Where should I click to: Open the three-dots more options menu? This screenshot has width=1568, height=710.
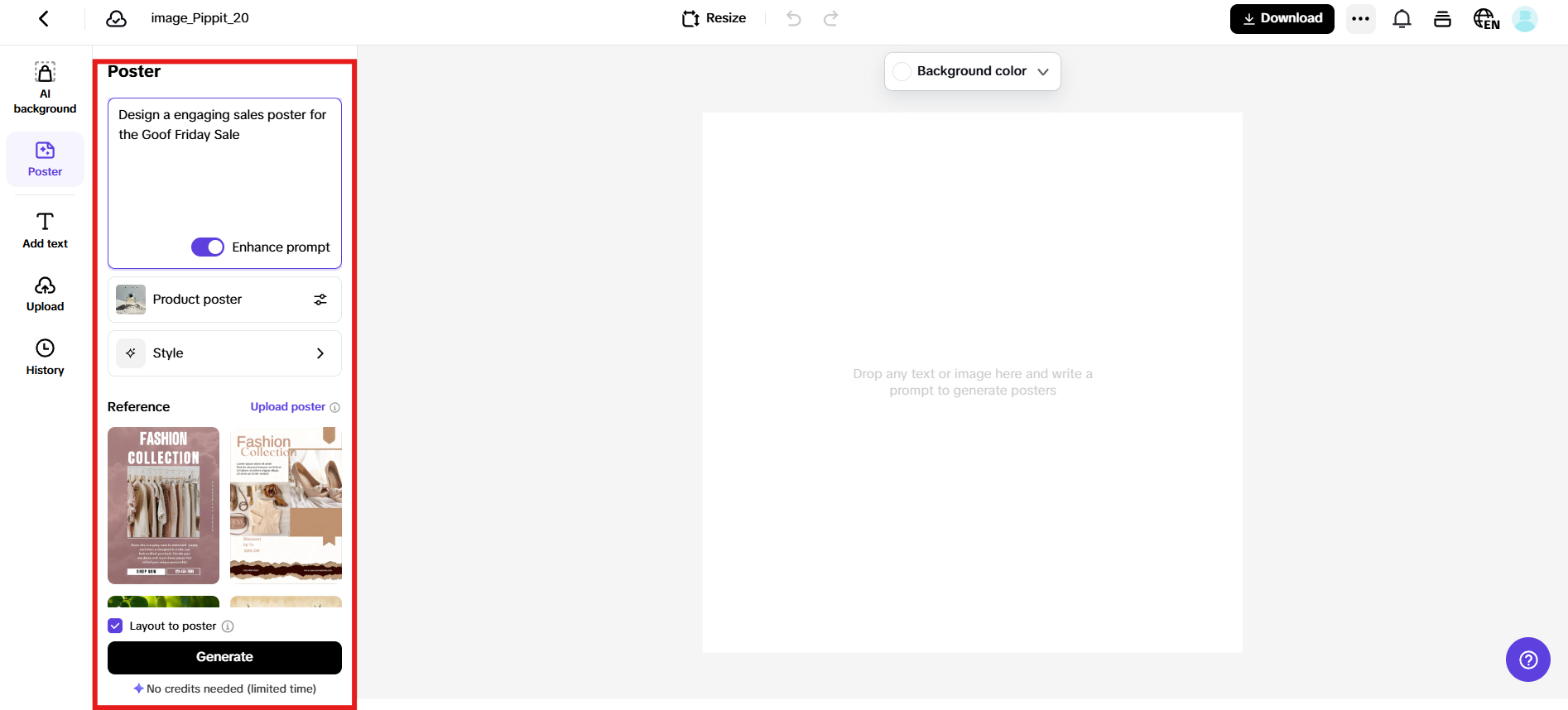click(1360, 18)
